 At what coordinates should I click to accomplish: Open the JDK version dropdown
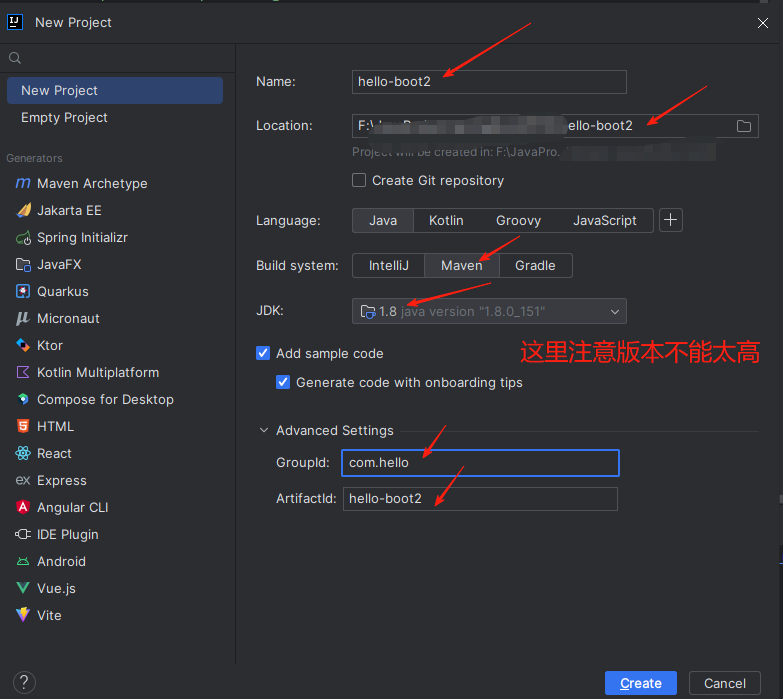[489, 311]
